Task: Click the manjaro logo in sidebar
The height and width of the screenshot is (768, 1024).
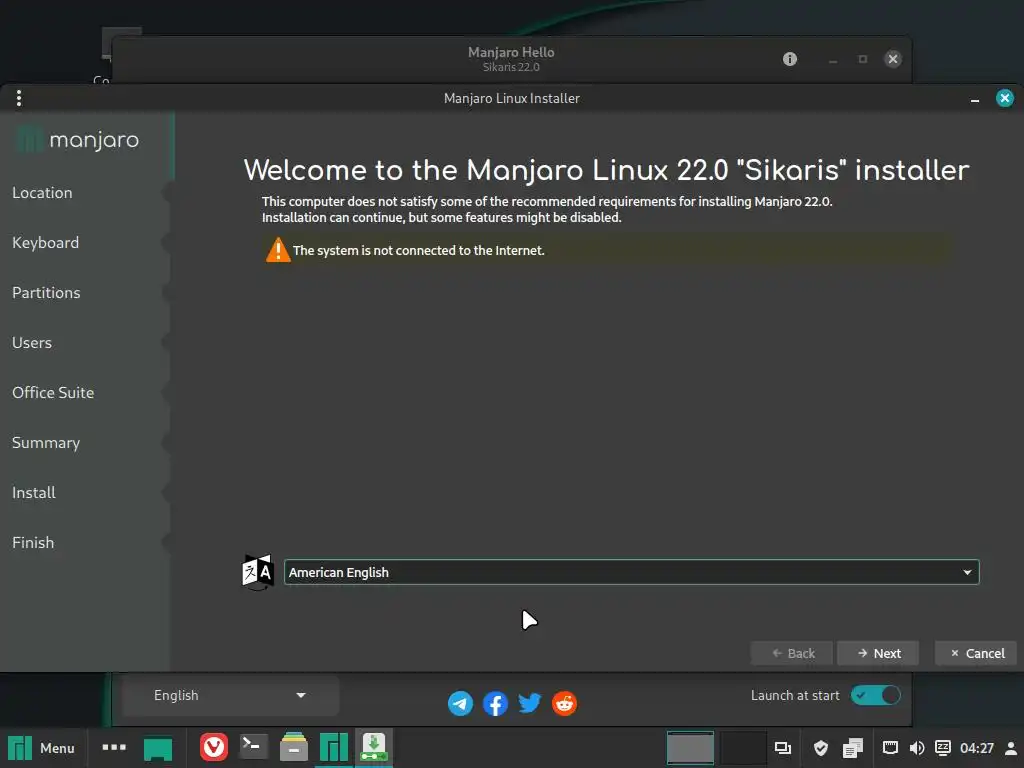Action: coord(77,139)
